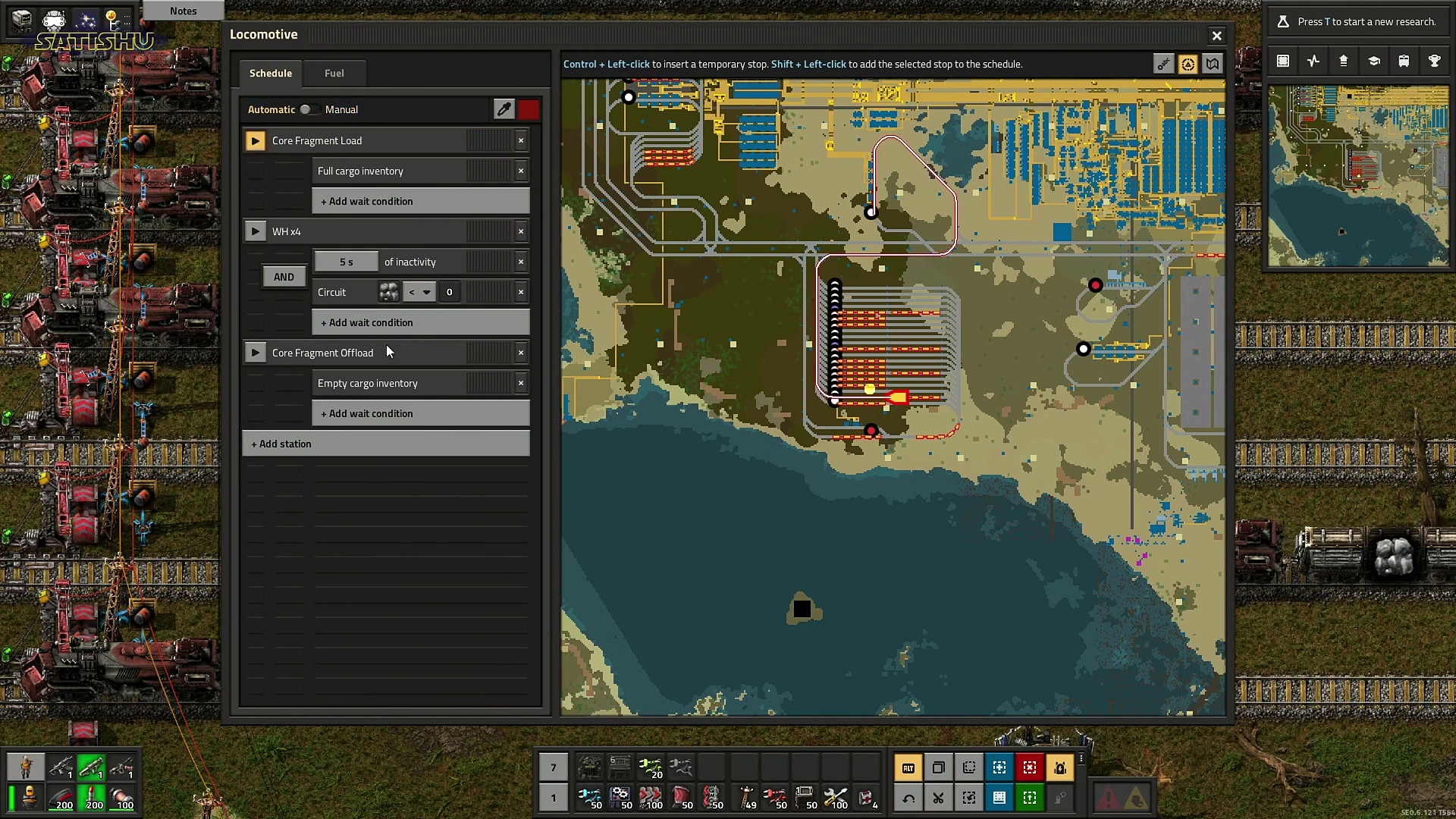Switch to the Schedule tab
The width and height of the screenshot is (1456, 819).
pos(270,74)
